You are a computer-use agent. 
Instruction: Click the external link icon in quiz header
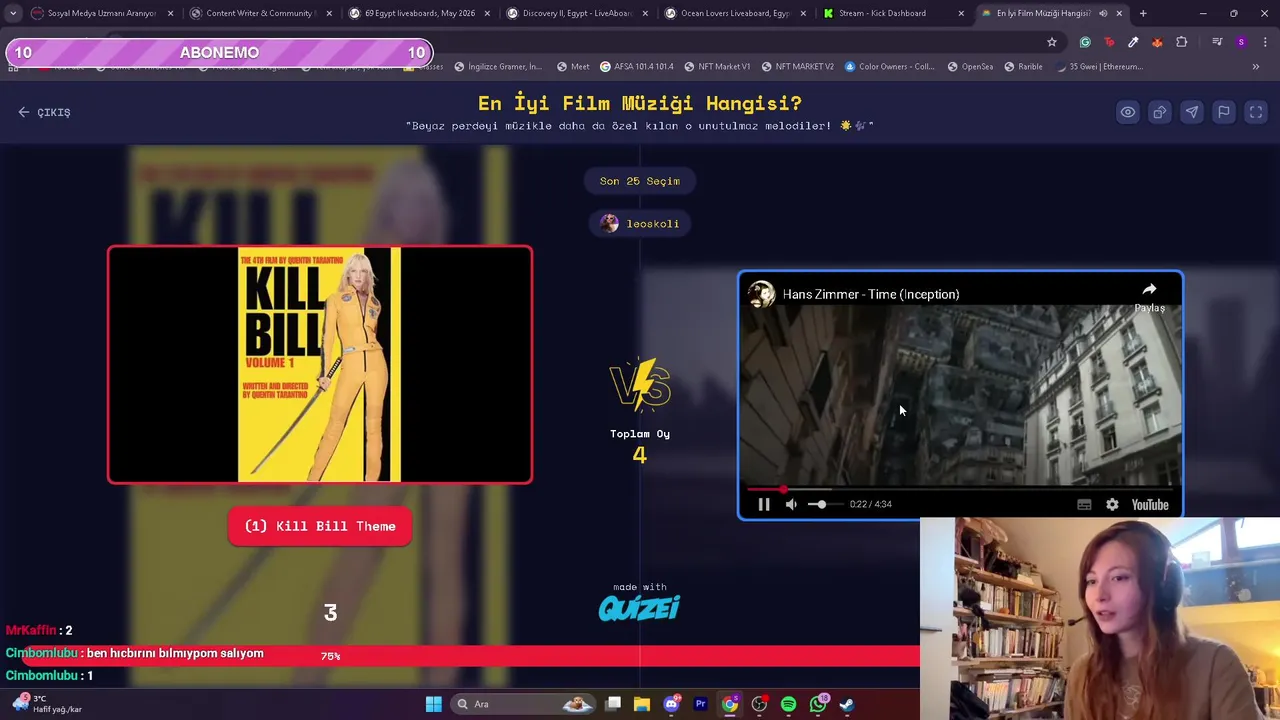click(1160, 112)
